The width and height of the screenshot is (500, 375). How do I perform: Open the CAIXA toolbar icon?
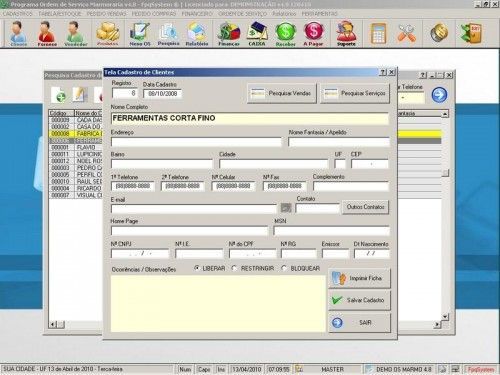click(257, 33)
